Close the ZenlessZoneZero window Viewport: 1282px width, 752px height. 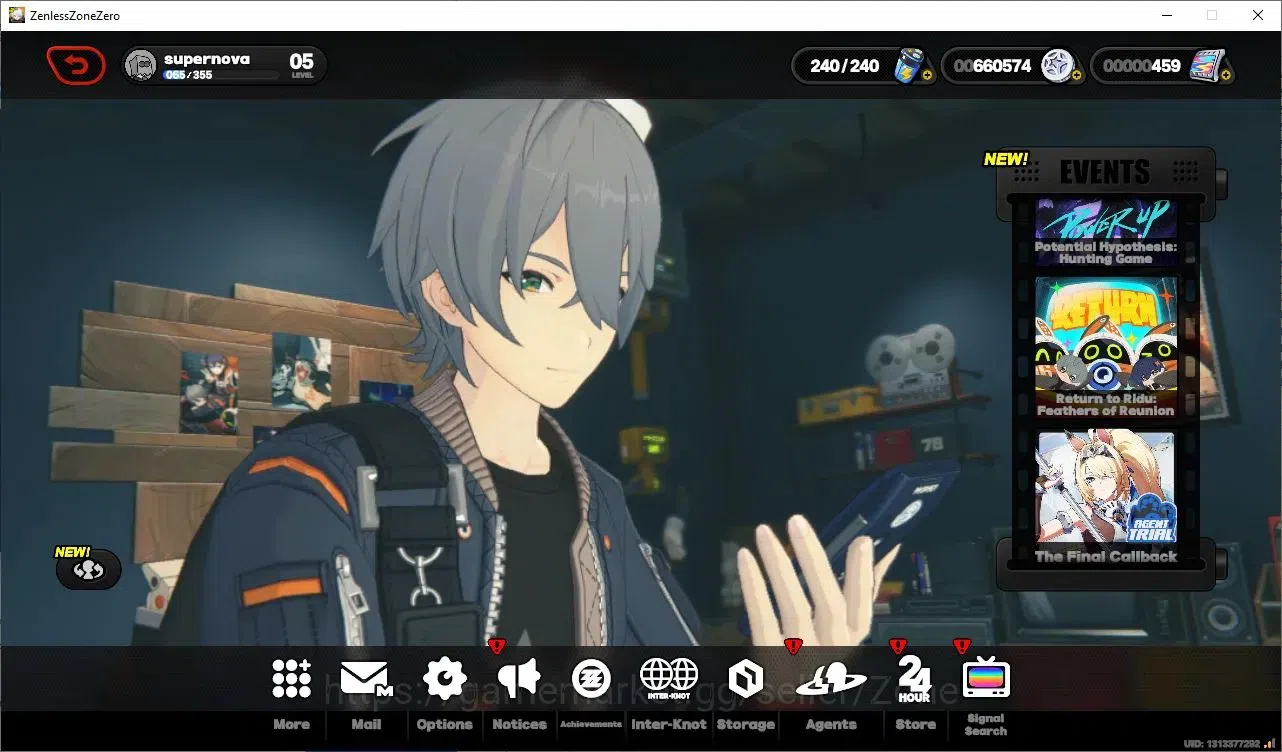pyautogui.click(x=1258, y=15)
